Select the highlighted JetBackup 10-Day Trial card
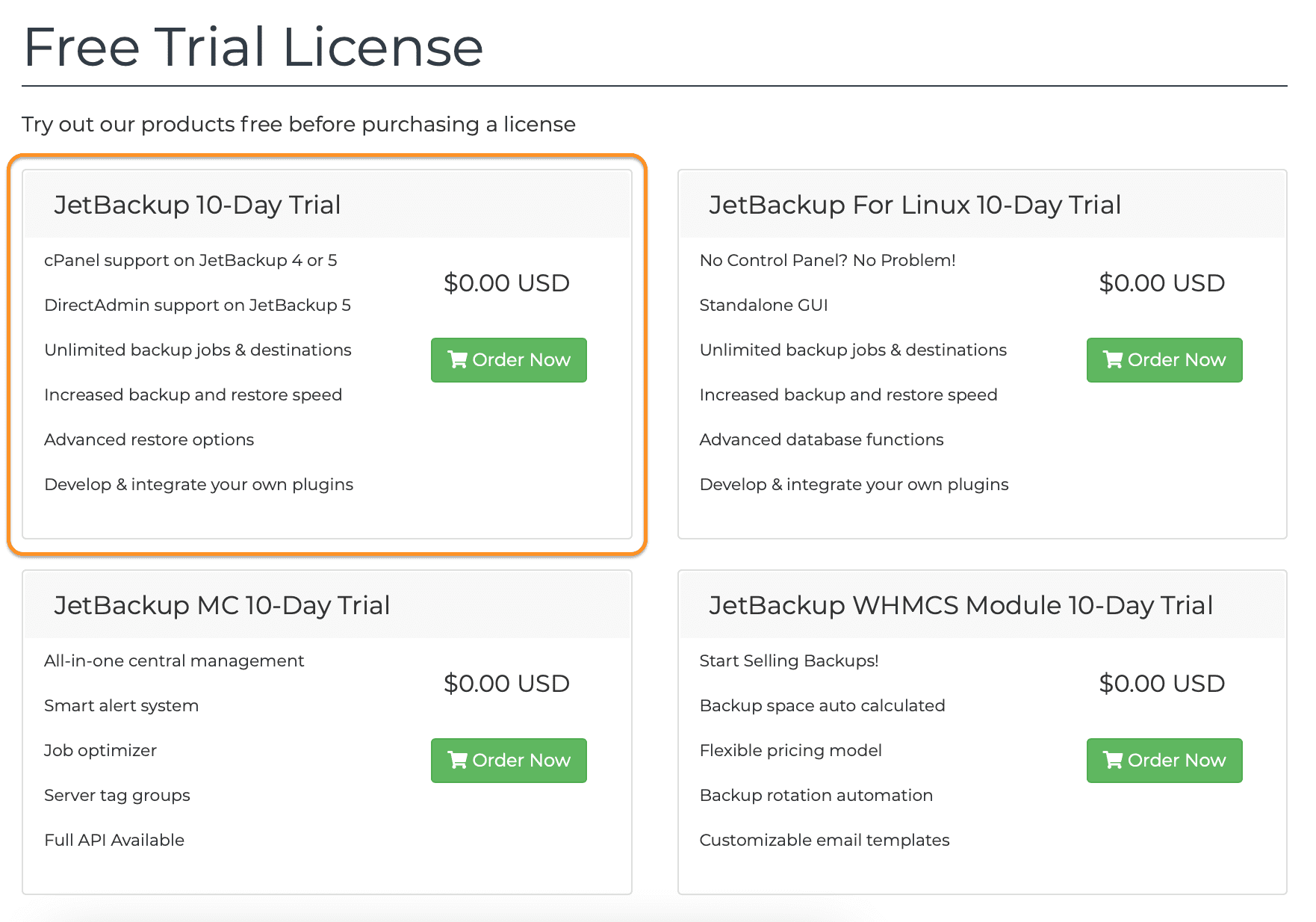Image resolution: width=1316 pixels, height=922 pixels. tap(329, 353)
